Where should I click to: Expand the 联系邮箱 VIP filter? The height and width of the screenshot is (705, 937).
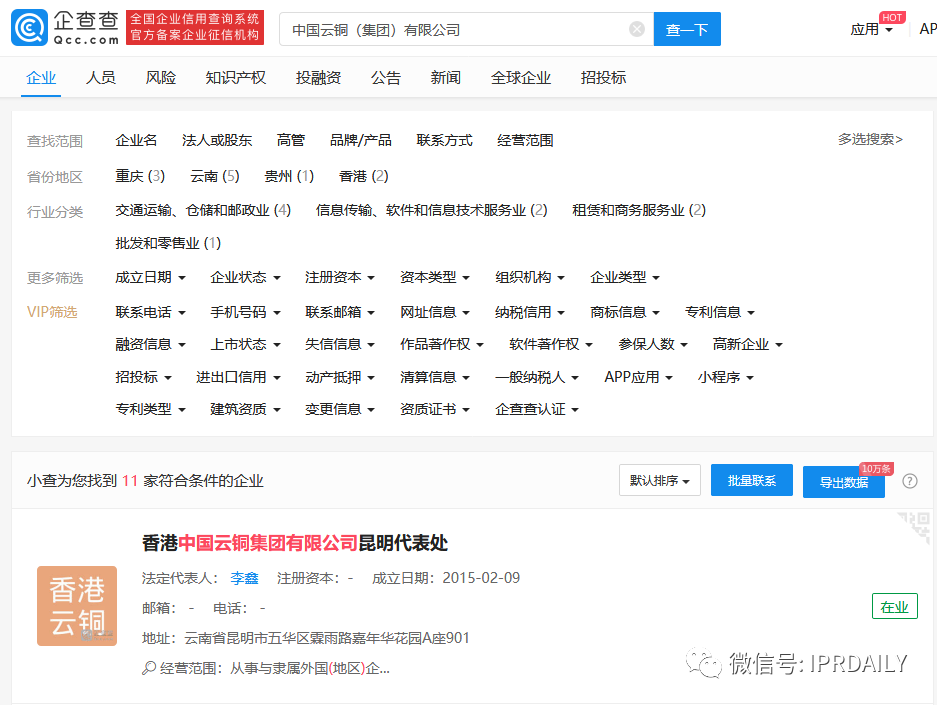(x=340, y=312)
